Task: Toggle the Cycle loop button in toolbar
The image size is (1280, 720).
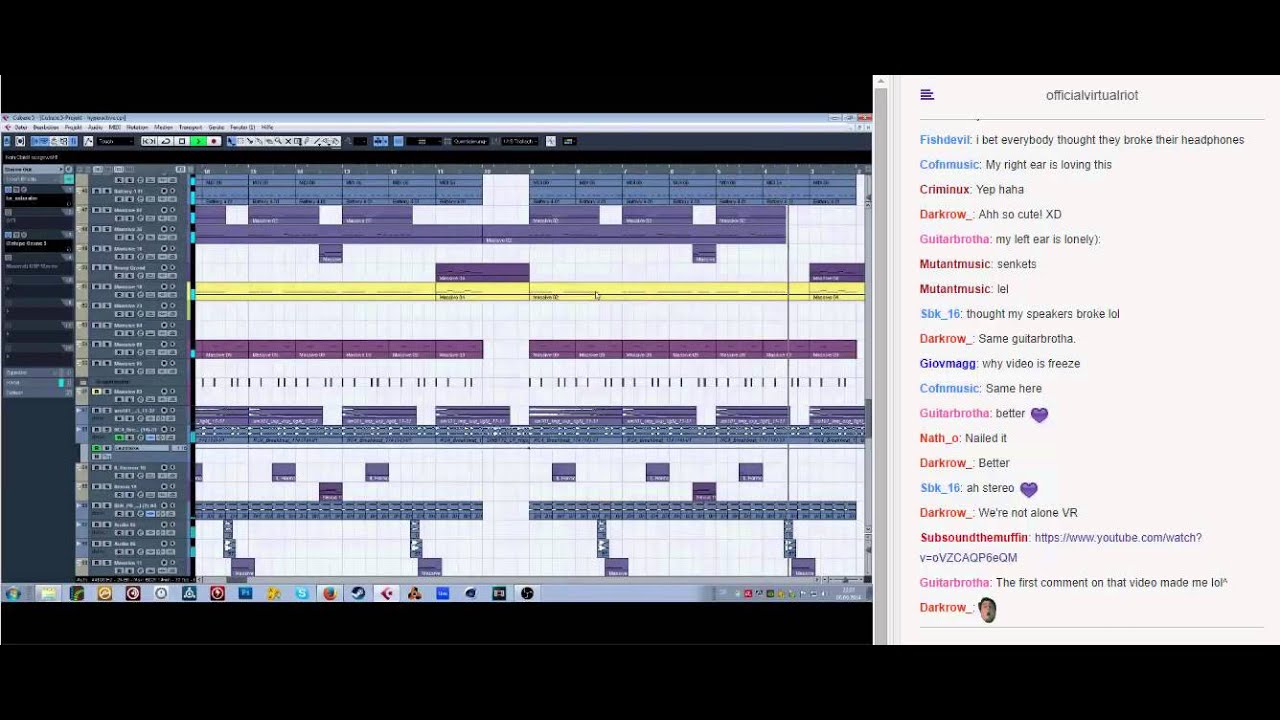Action: point(166,141)
